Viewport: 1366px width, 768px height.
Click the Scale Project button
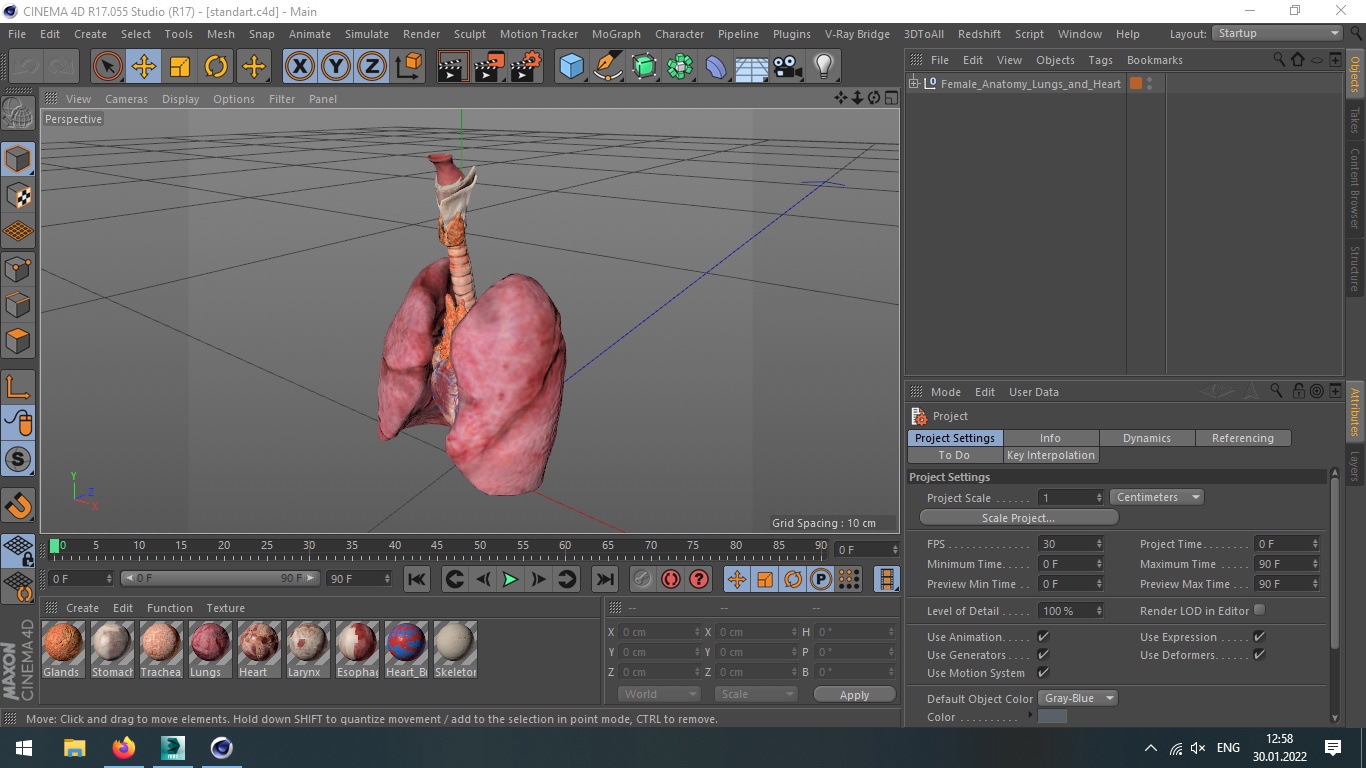[1018, 518]
